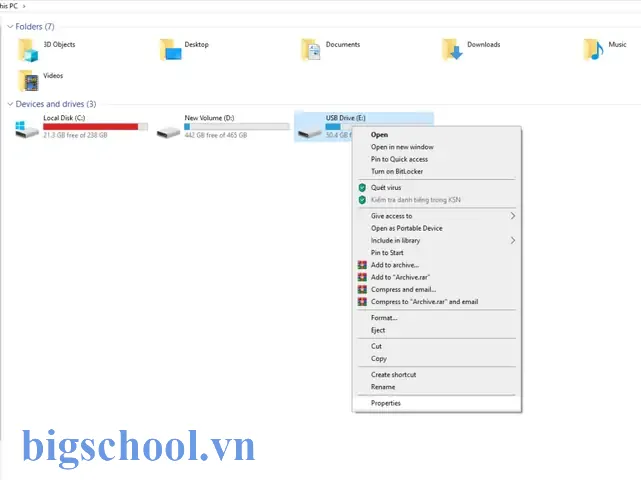This screenshot has height=480, width=641.
Task: Open the This PC breadcrumb chevron
Action: tap(24, 6)
